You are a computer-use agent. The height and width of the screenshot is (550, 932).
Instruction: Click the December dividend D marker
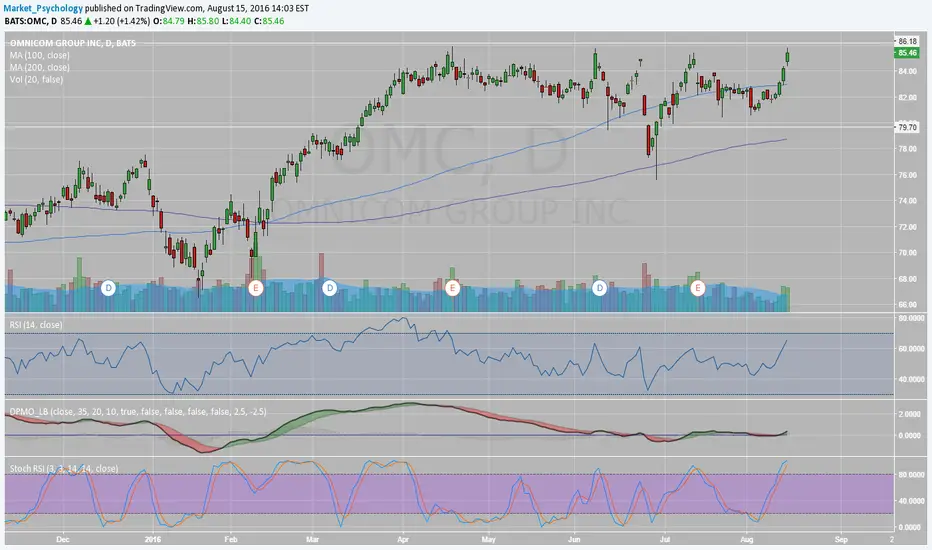(108, 288)
